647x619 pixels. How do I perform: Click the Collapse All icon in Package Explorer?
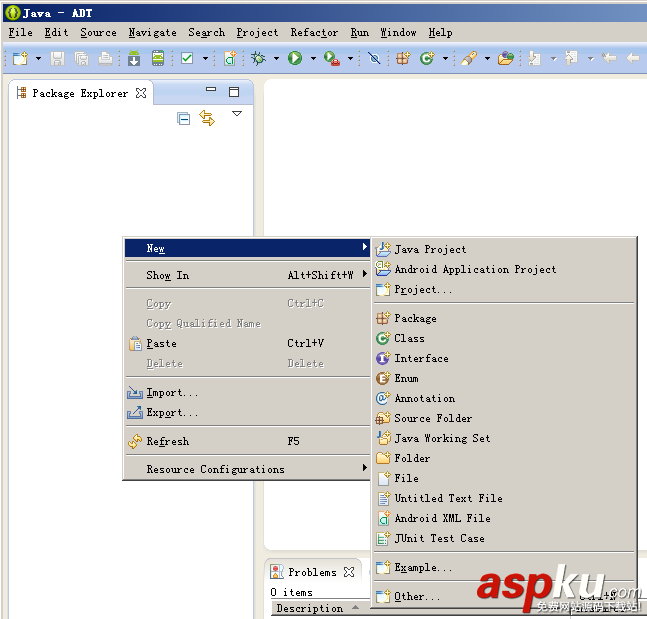point(184,119)
